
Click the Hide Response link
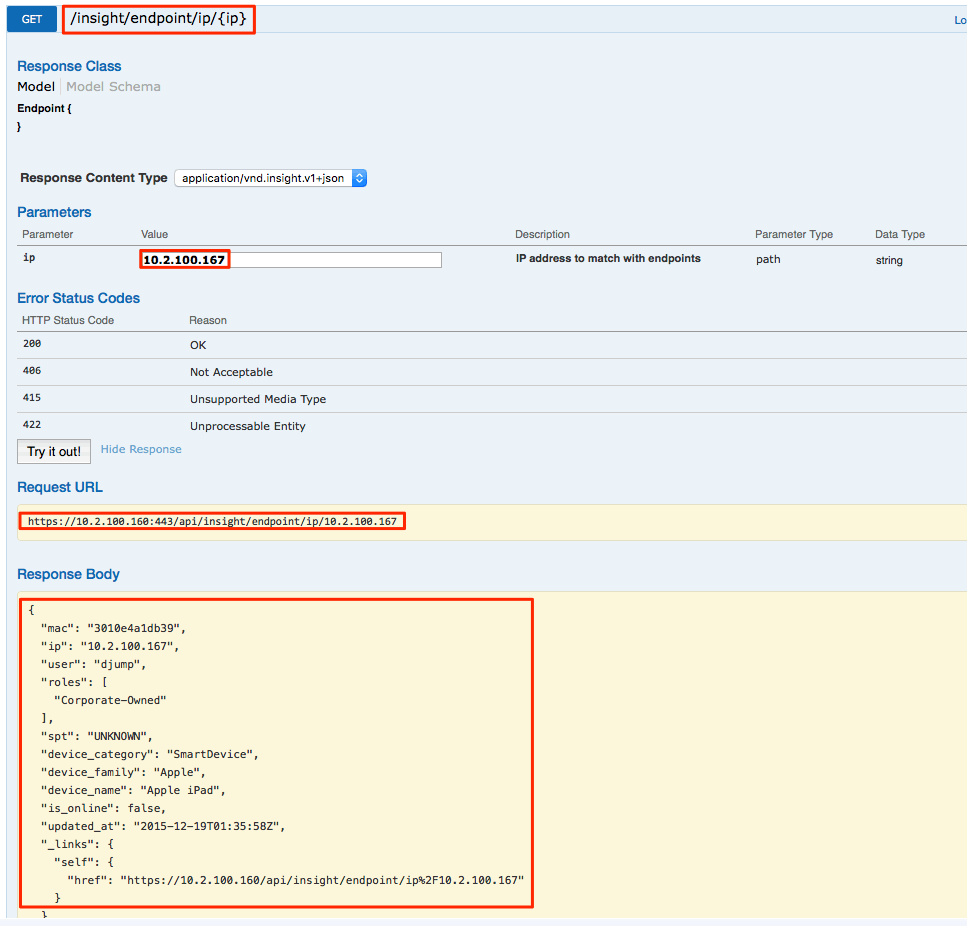(x=141, y=449)
